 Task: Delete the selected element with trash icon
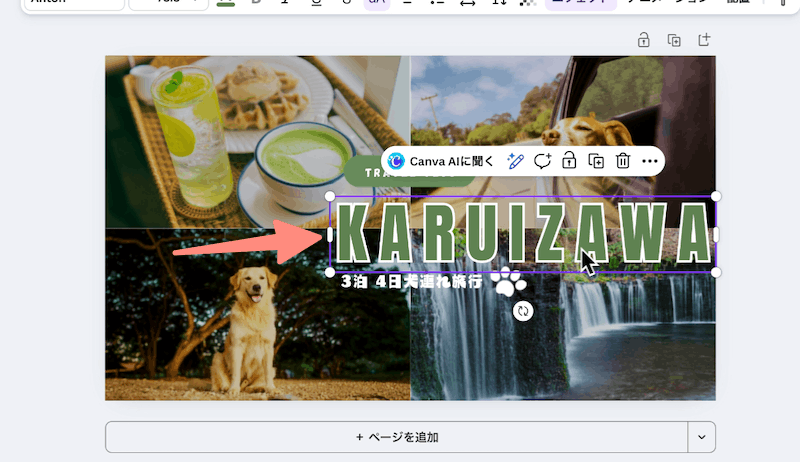click(x=622, y=161)
